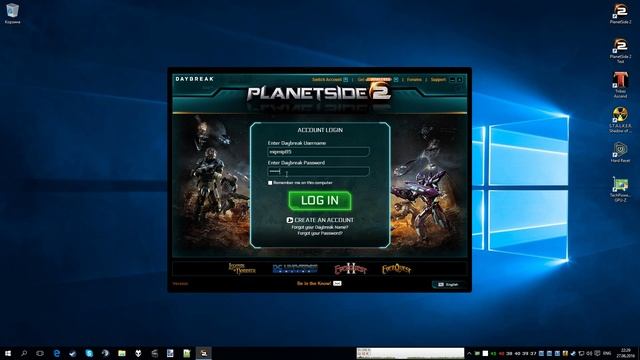Image resolution: width=640 pixels, height=360 pixels.
Task: Click the PlanetSide 2 logo banner
Action: tap(319, 93)
